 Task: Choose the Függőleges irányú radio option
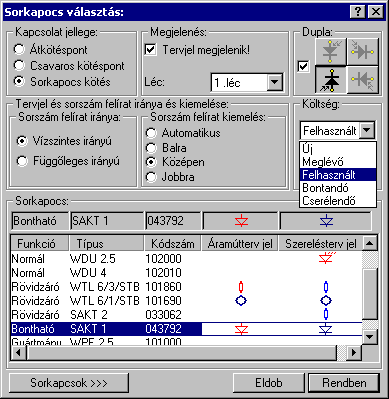pyautogui.click(x=22, y=161)
